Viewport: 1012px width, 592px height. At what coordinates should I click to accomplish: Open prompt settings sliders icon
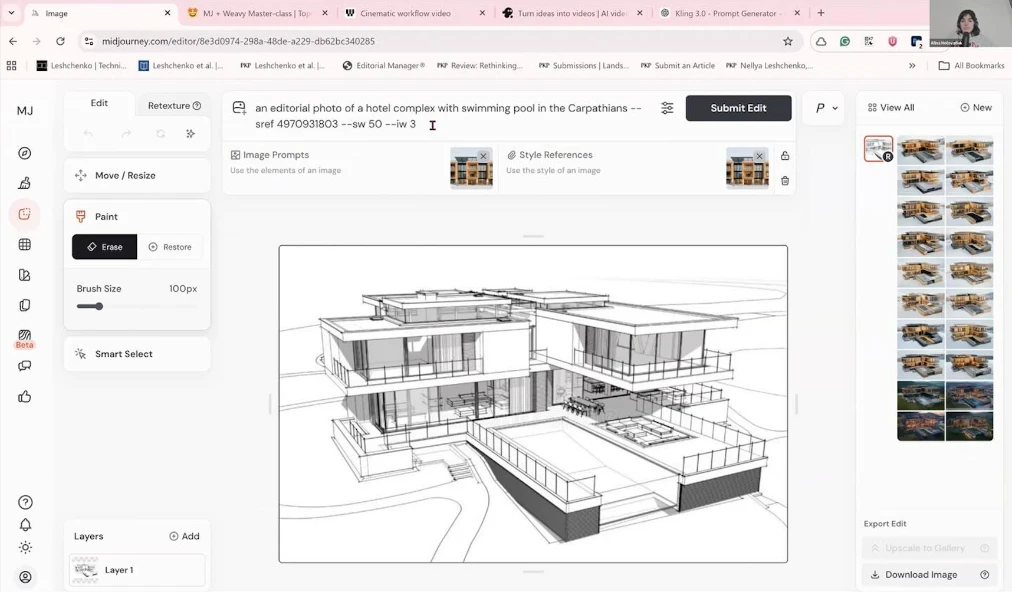(x=667, y=108)
